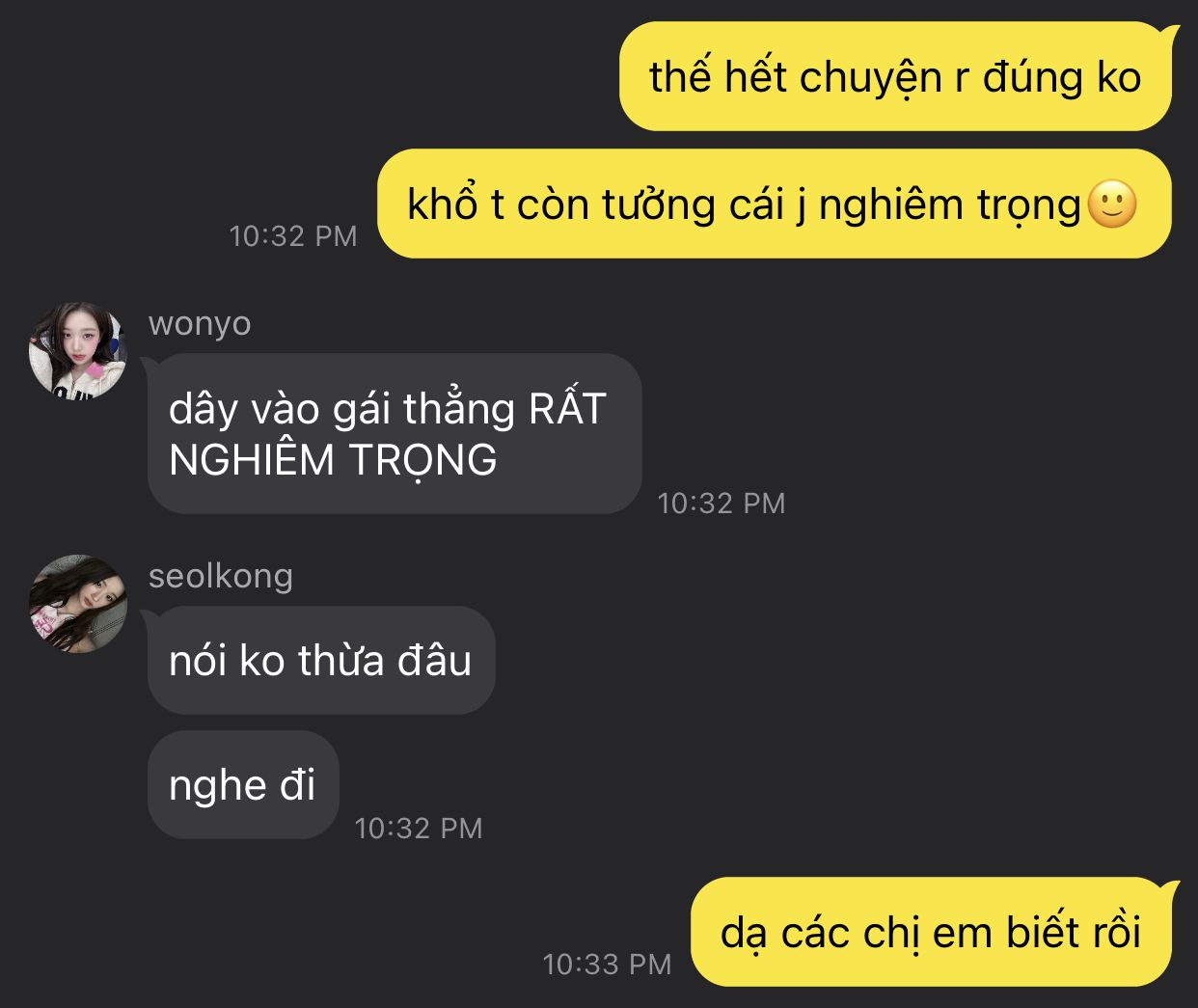
Task: Select the message 'thế hết chuyện r đúng ko'
Action: 895,76
